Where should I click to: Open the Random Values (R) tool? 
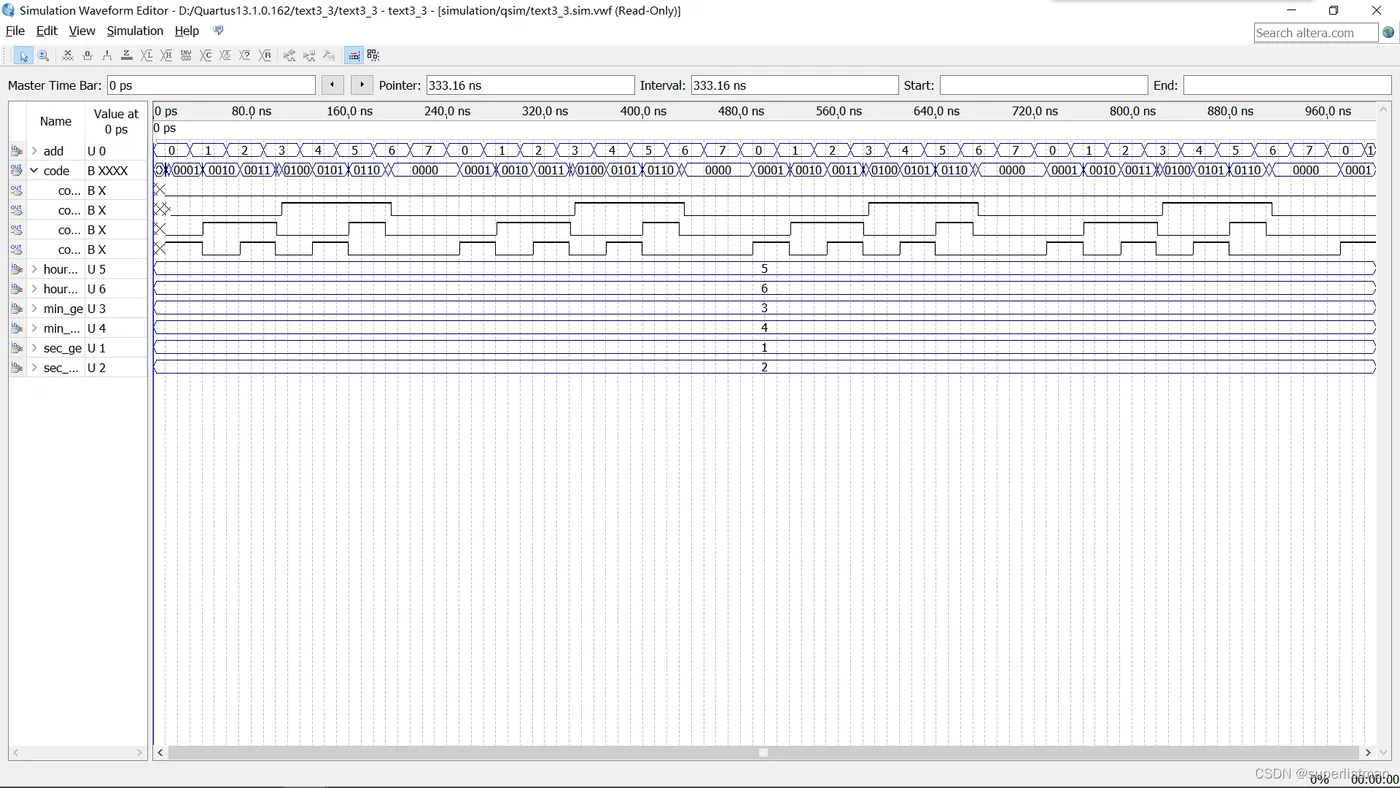265,55
